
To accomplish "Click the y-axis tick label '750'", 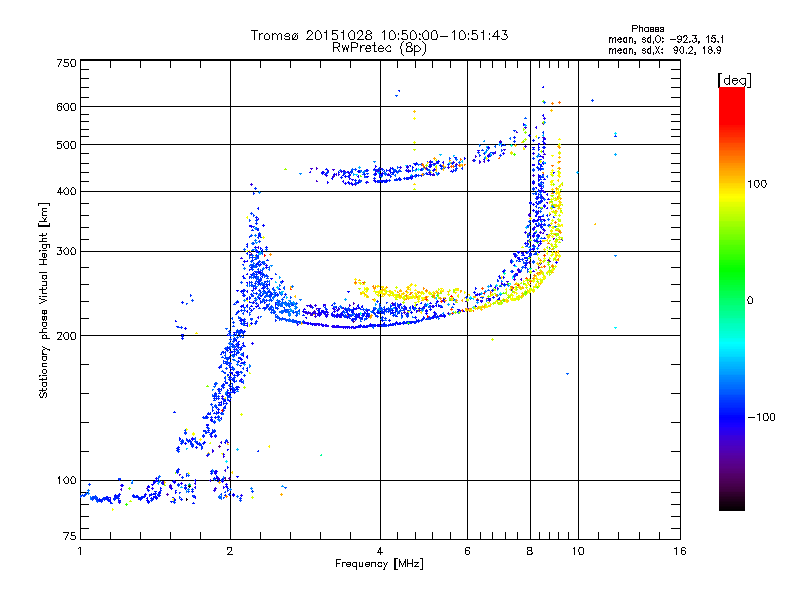I will [x=67, y=63].
